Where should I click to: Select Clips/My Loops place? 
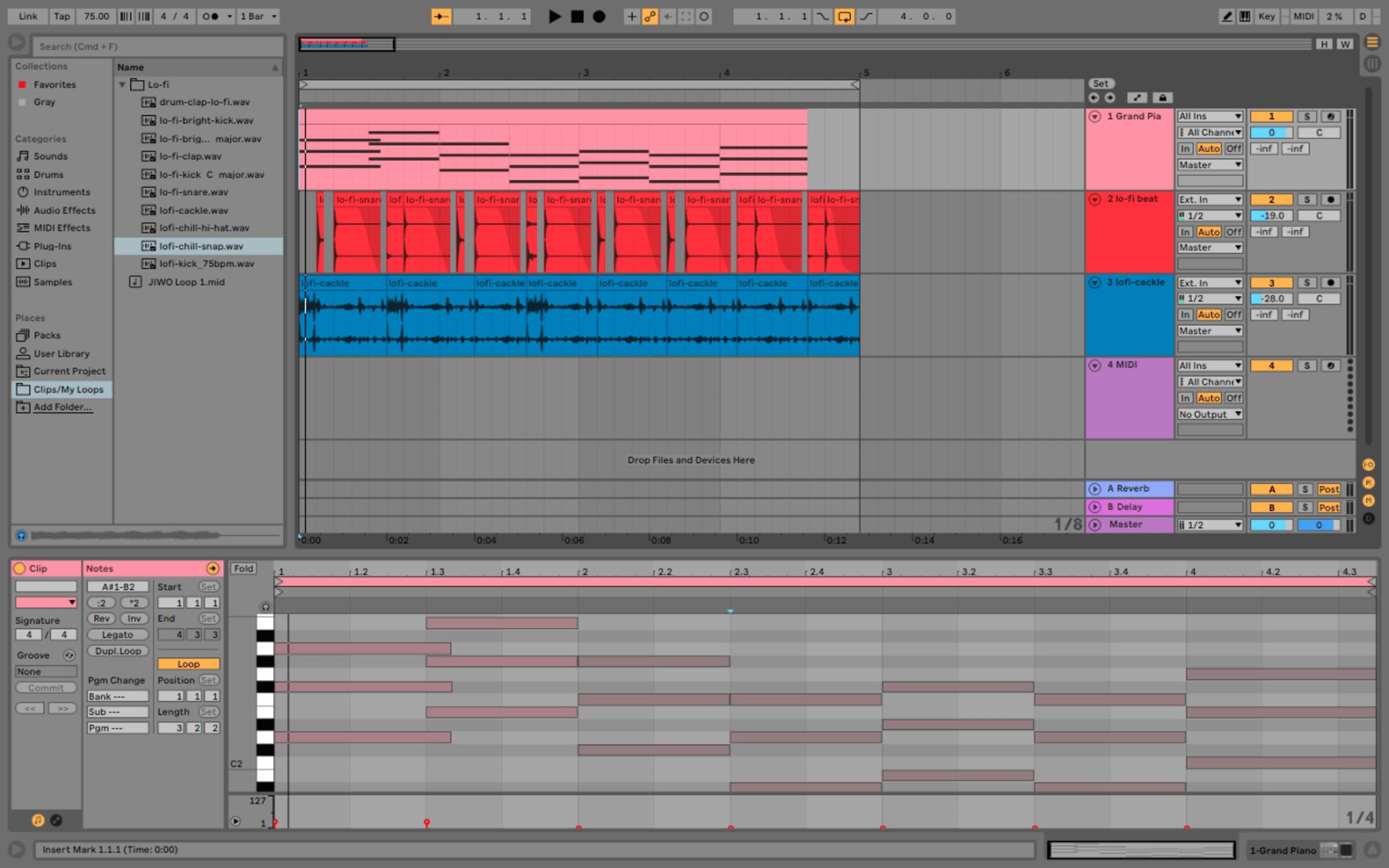(61, 389)
